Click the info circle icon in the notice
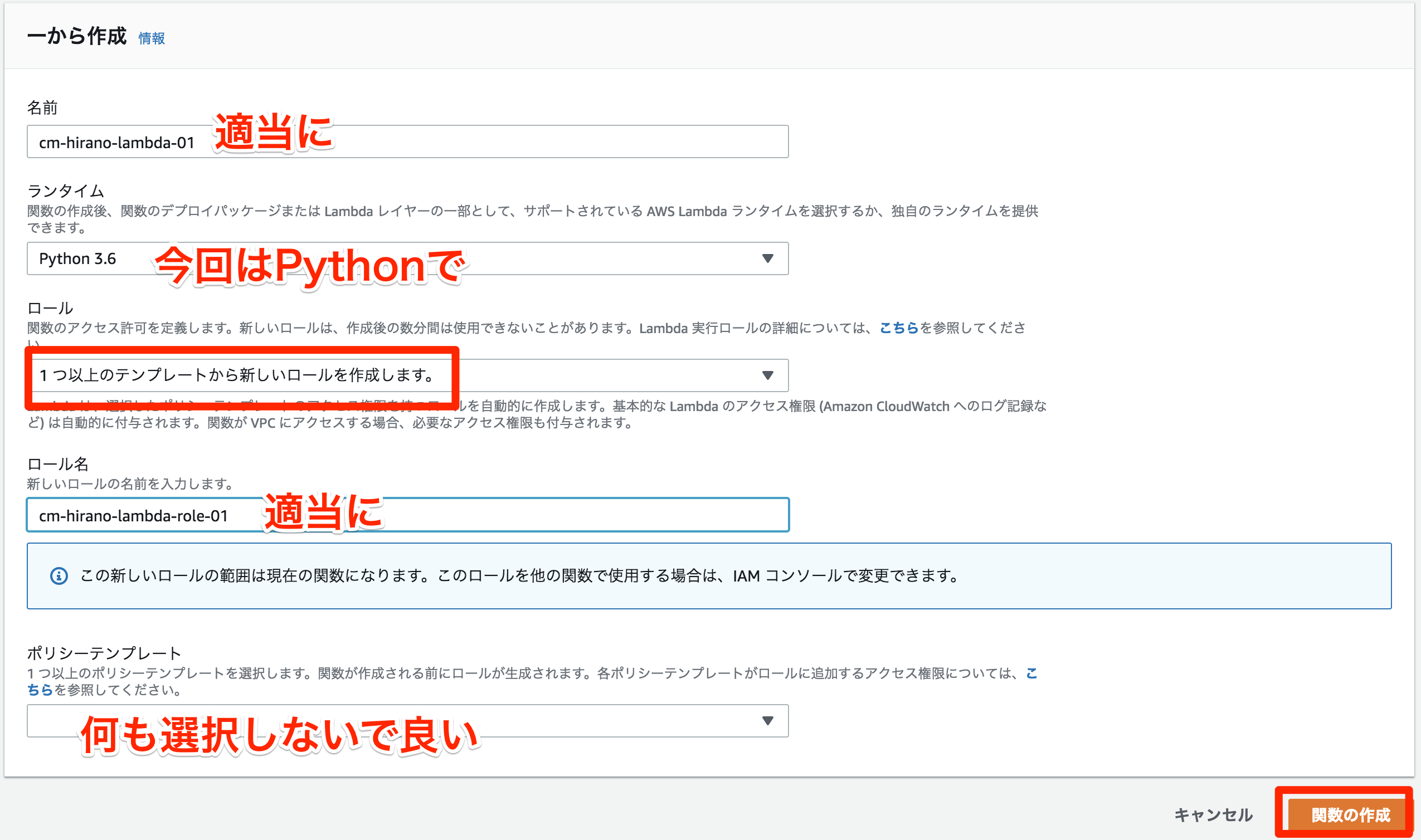 pos(59,576)
